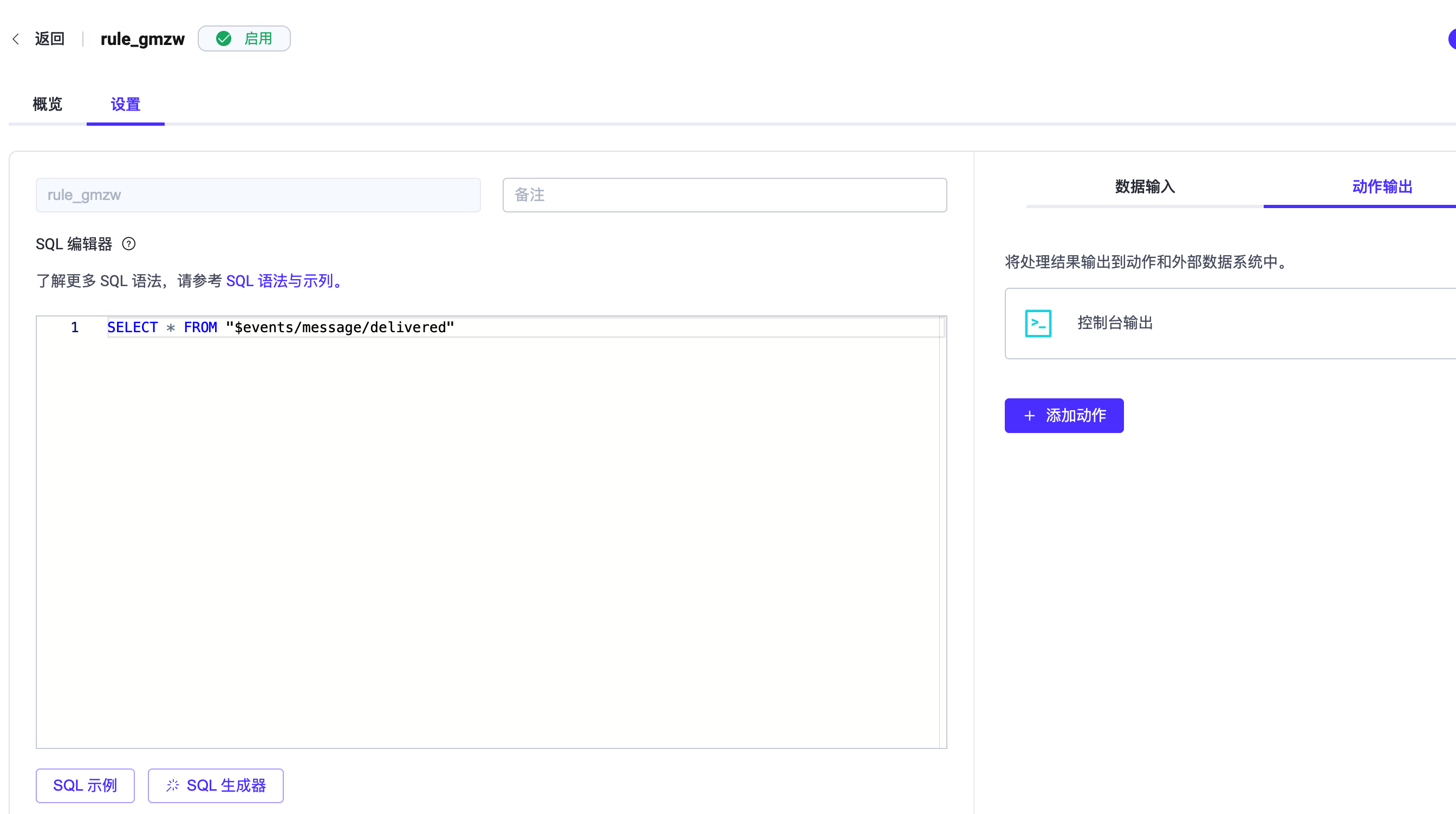Select the 动作输出 (action output) tab

click(x=1381, y=186)
